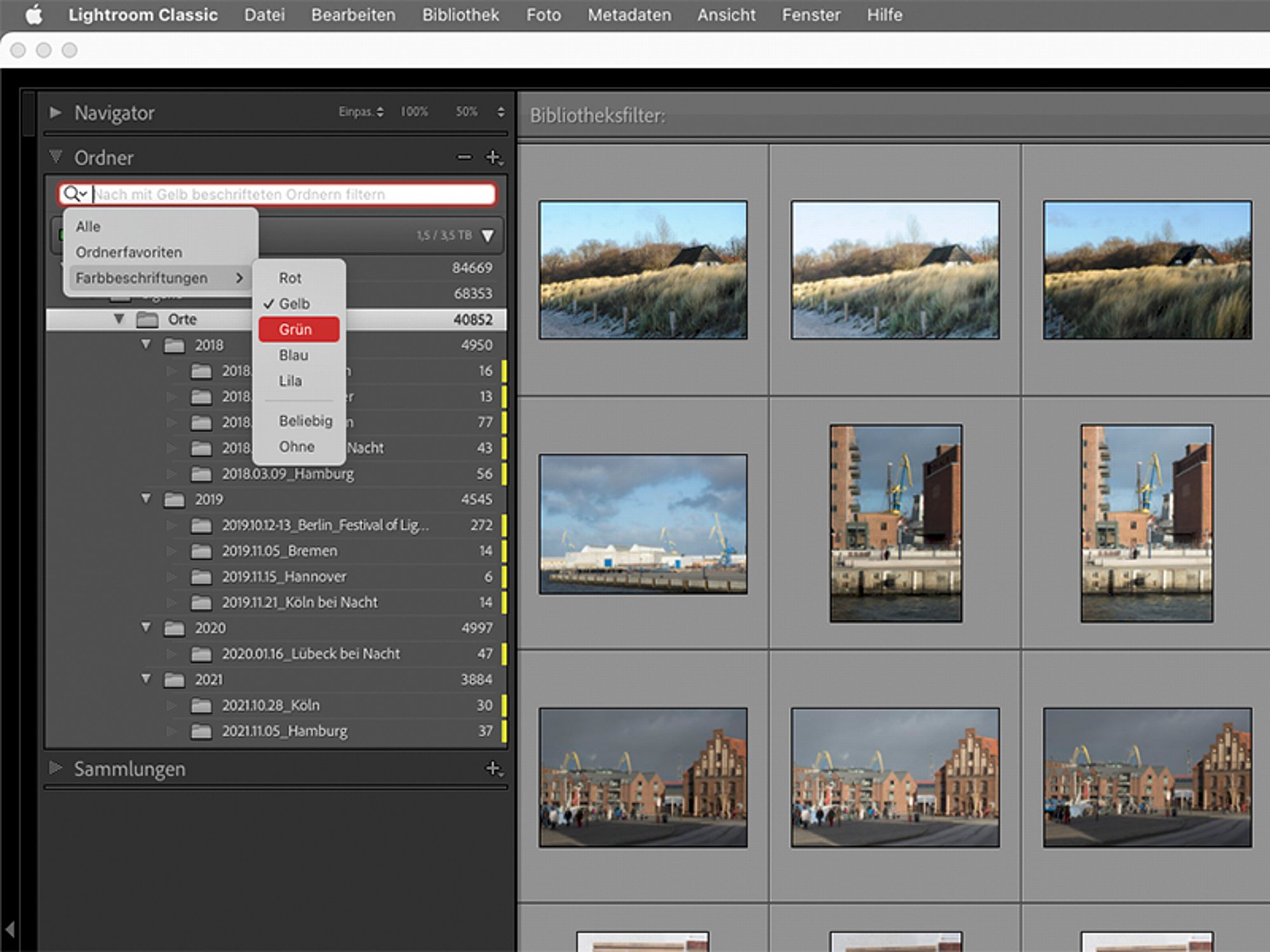Screen dimensions: 1270x952
Task: Select folder 2019.11.15_Hannover
Action: 284,577
